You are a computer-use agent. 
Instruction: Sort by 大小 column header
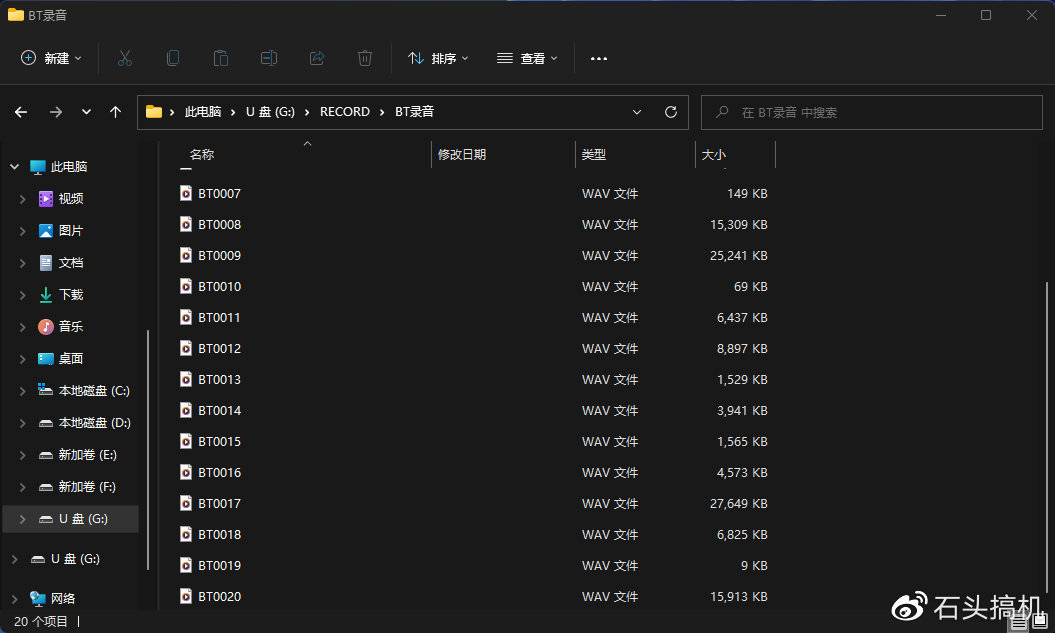(713, 155)
